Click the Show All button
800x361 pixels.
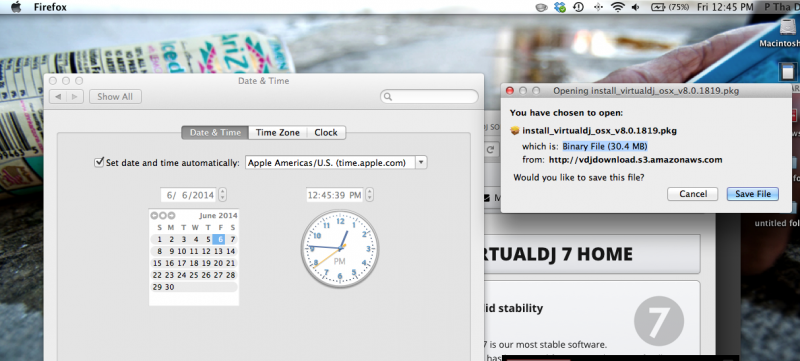click(115, 96)
